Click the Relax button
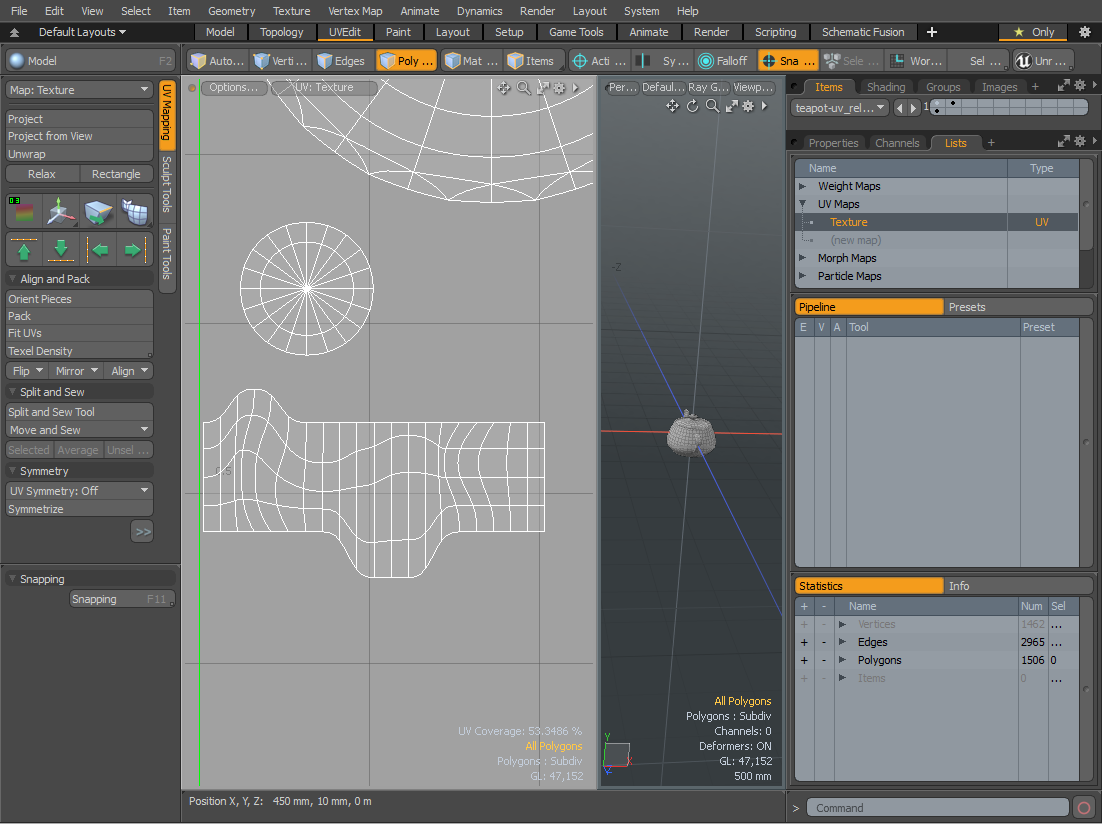1102x824 pixels. [x=42, y=174]
